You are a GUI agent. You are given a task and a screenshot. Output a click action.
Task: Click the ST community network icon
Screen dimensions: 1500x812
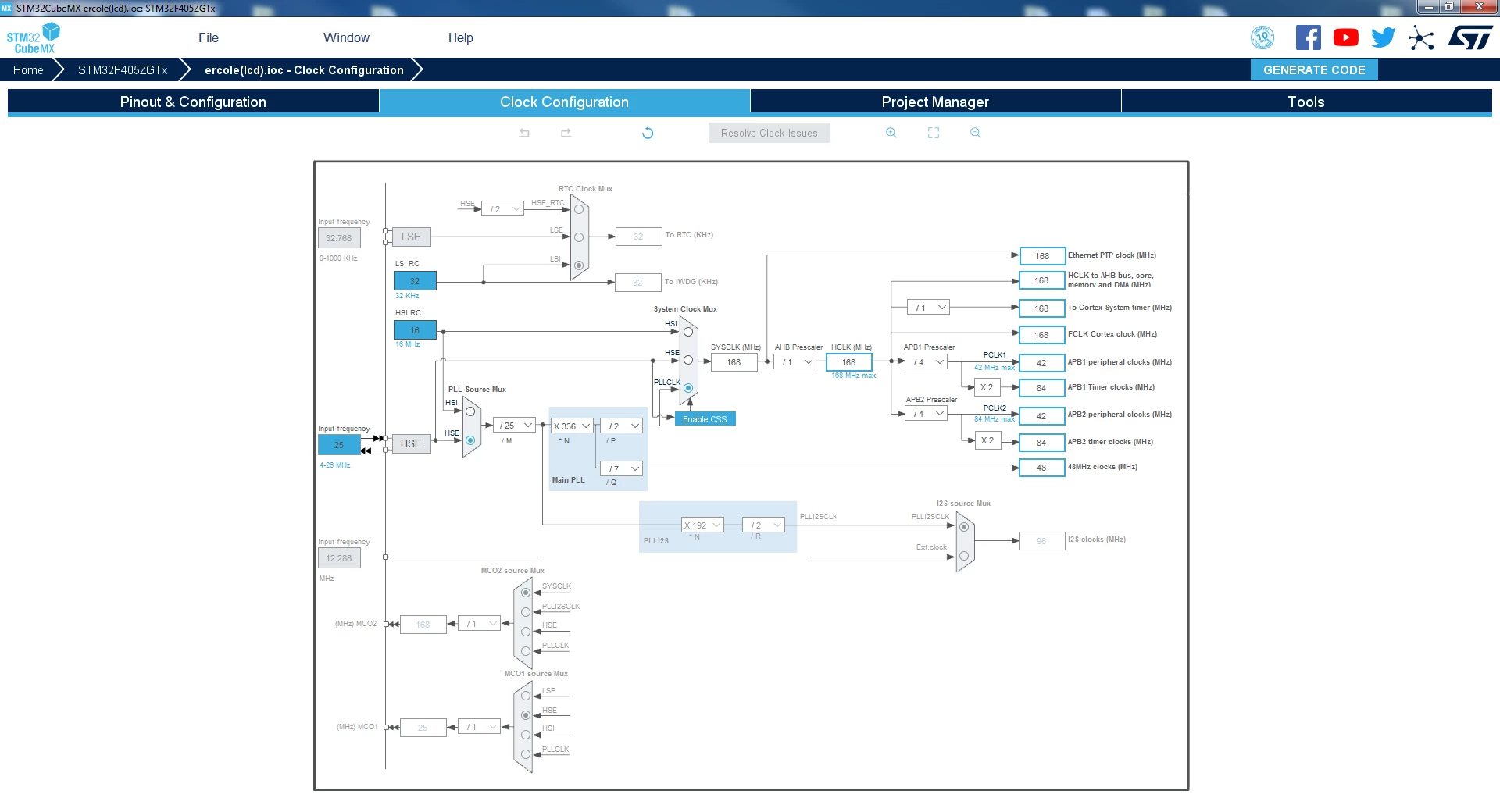(1421, 37)
